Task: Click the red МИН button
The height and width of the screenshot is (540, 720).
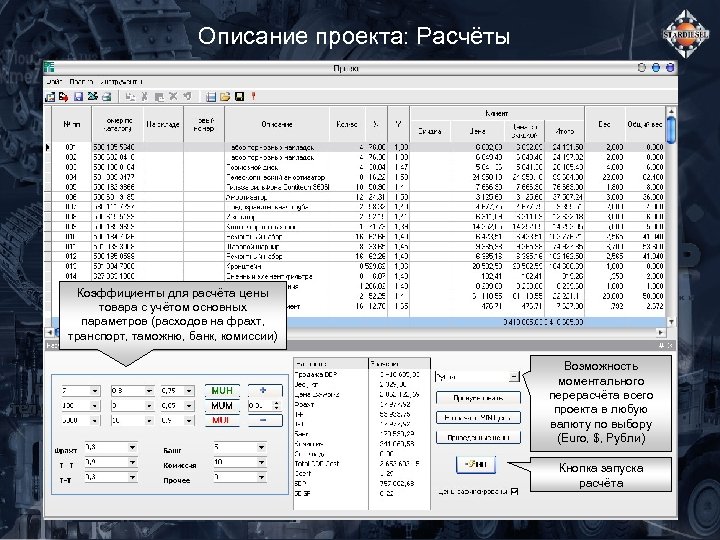Action: click(x=222, y=421)
